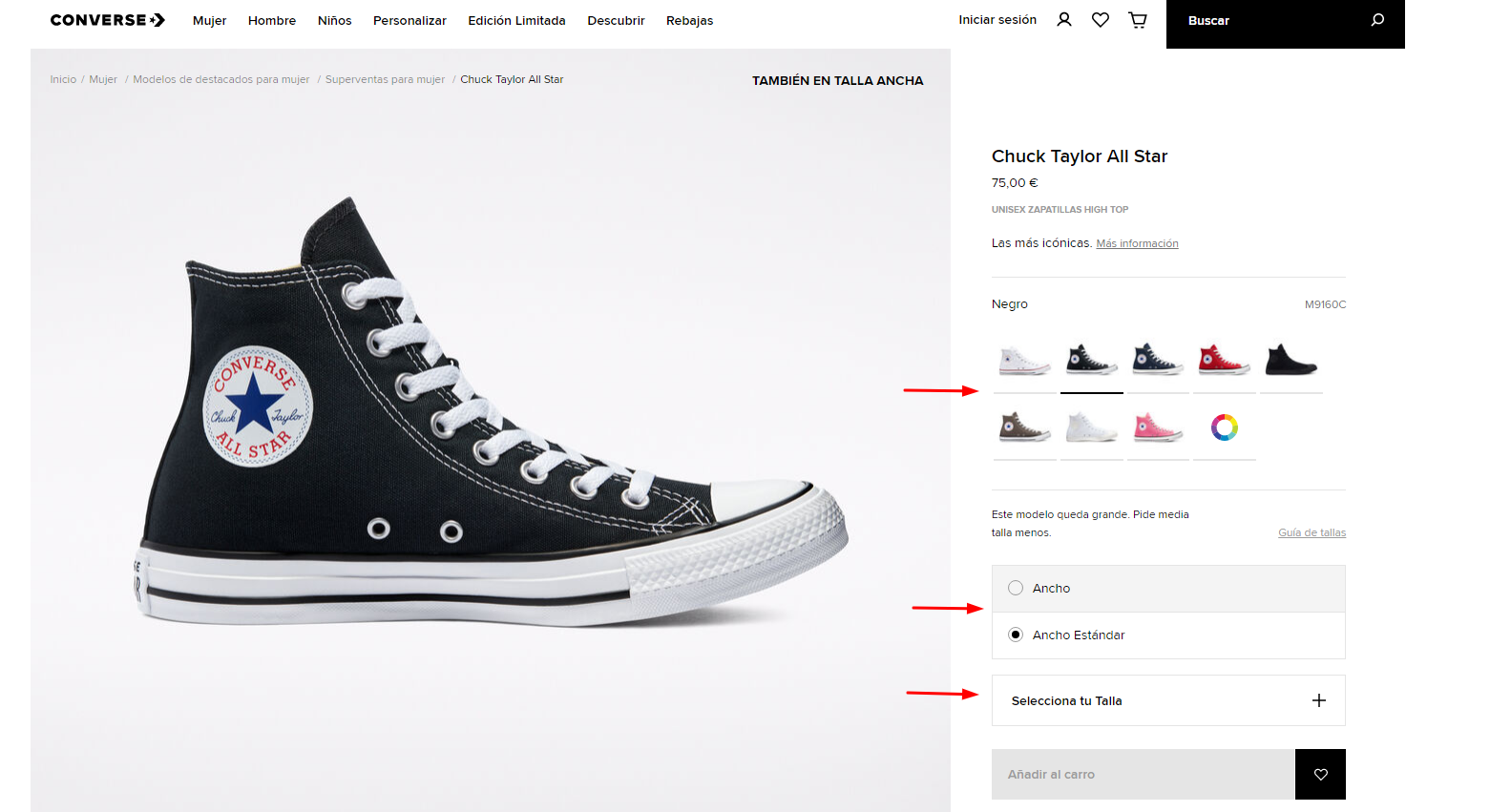Open the Personalizar menu
This screenshot has width=1511, height=812.
(x=409, y=20)
